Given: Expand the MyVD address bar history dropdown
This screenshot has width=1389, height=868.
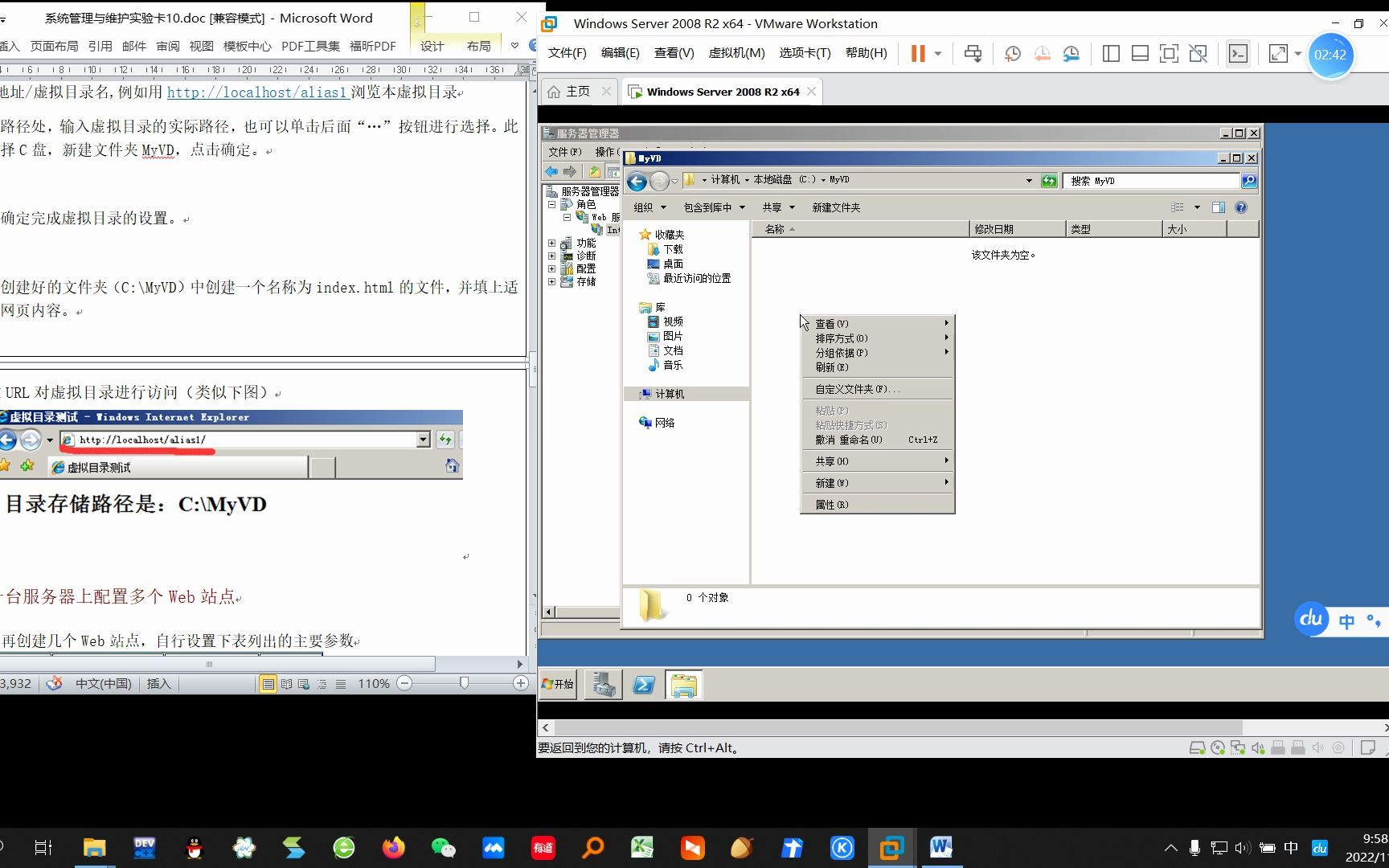Looking at the screenshot, I should 1029,181.
